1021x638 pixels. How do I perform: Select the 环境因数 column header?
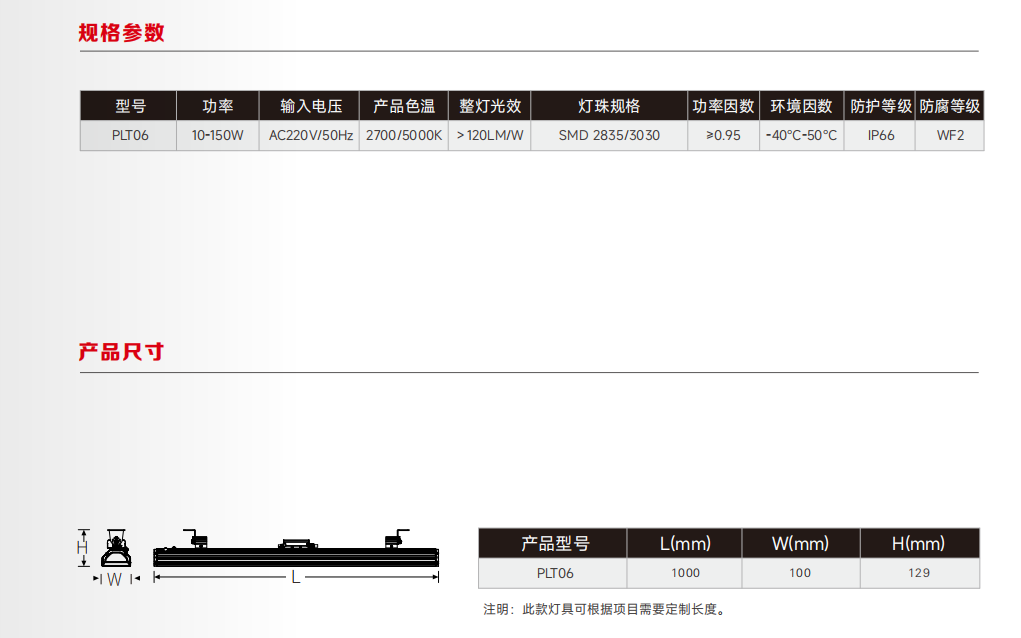[801, 106]
